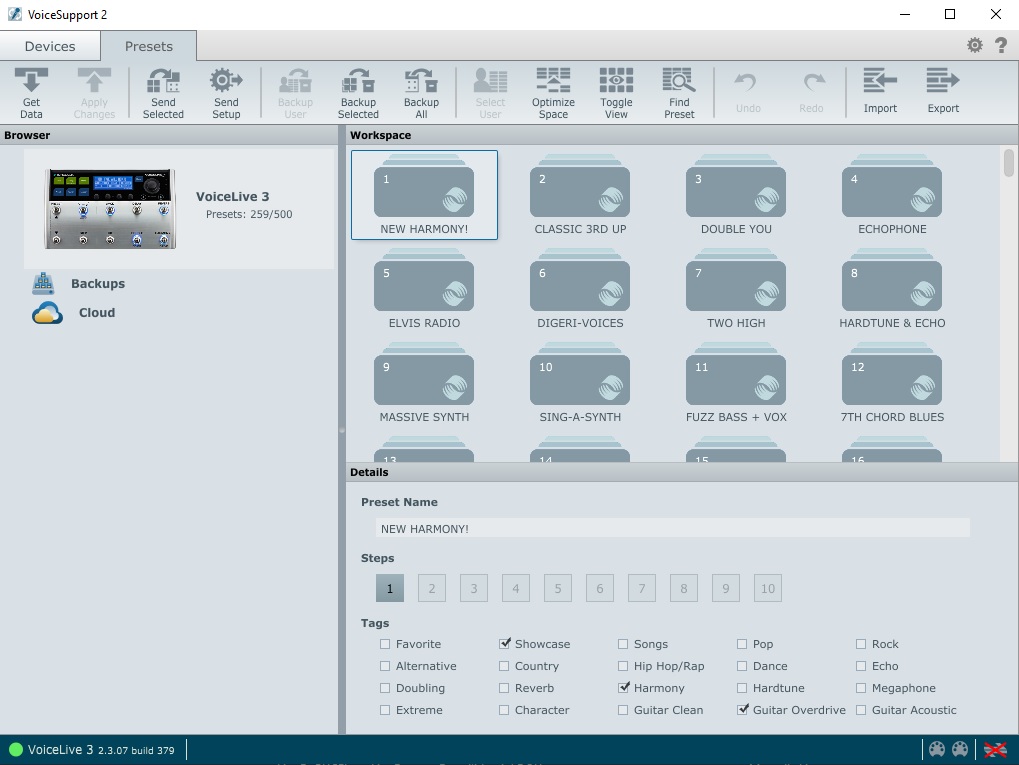Enable the Favorite tag checkbox
The width and height of the screenshot is (1019, 765).
pos(386,644)
